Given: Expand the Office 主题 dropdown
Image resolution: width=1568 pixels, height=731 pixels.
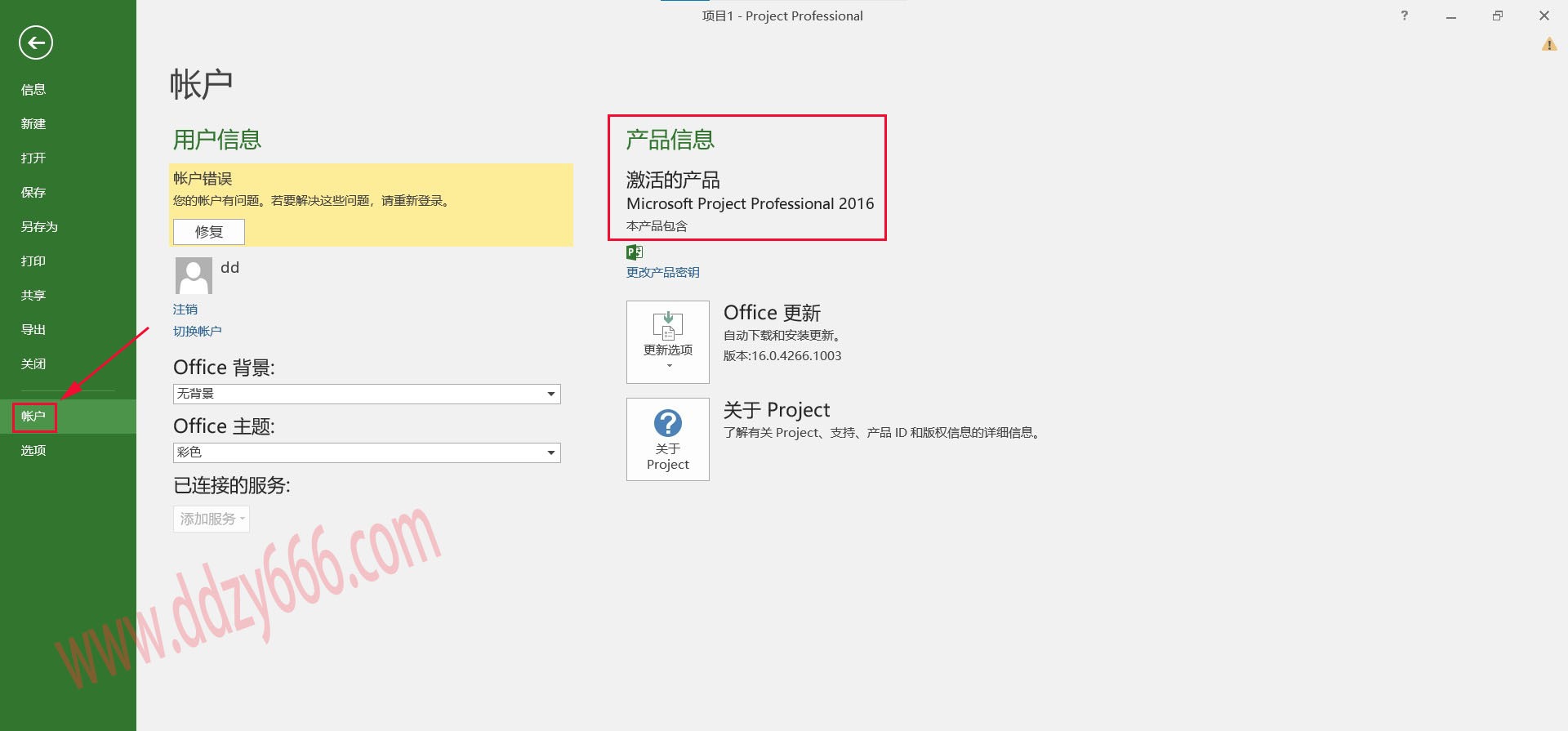Looking at the screenshot, I should tap(551, 453).
